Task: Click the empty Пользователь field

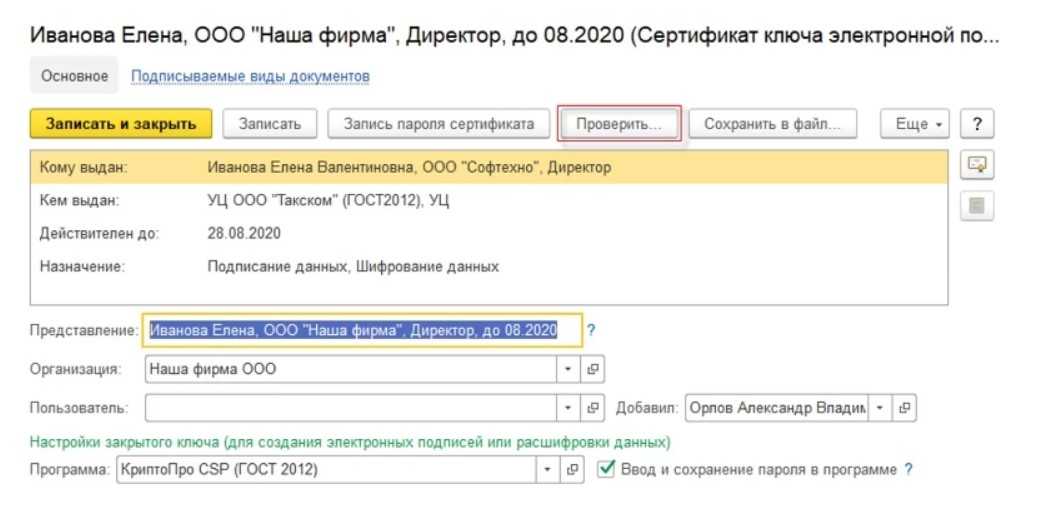Action: click(x=351, y=408)
